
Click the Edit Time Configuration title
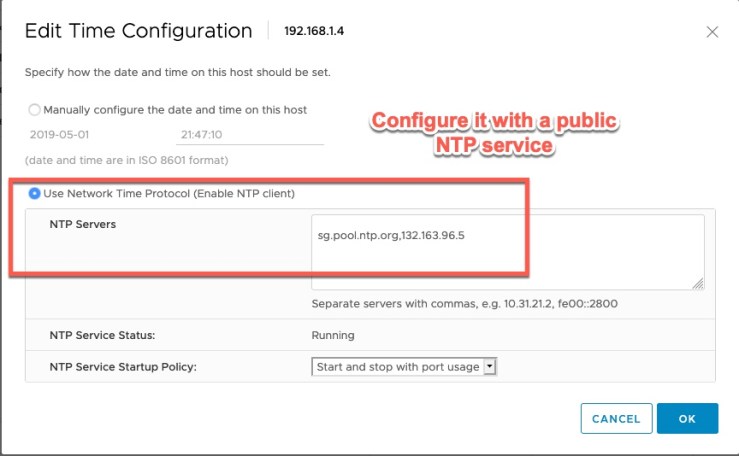click(138, 31)
